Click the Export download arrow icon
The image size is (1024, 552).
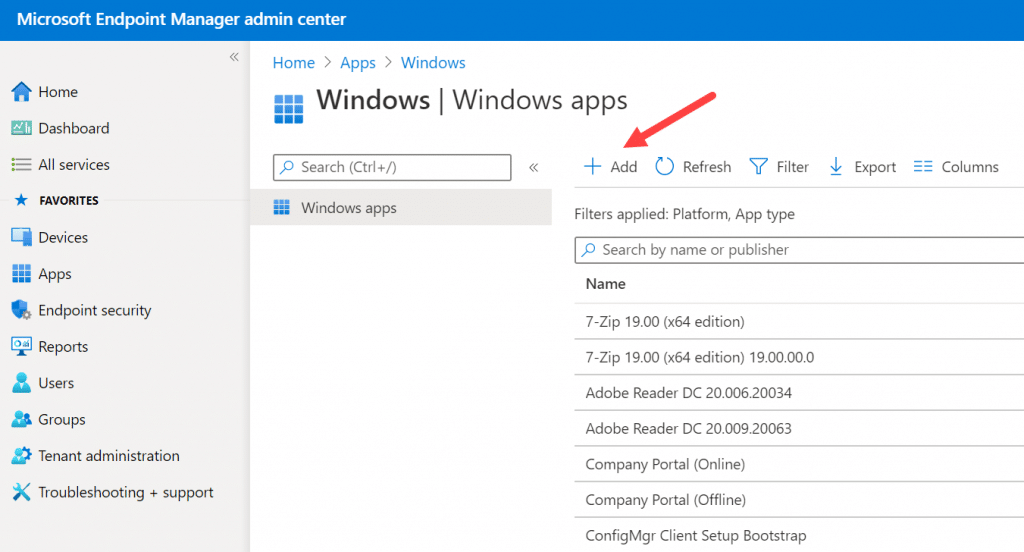pos(835,167)
